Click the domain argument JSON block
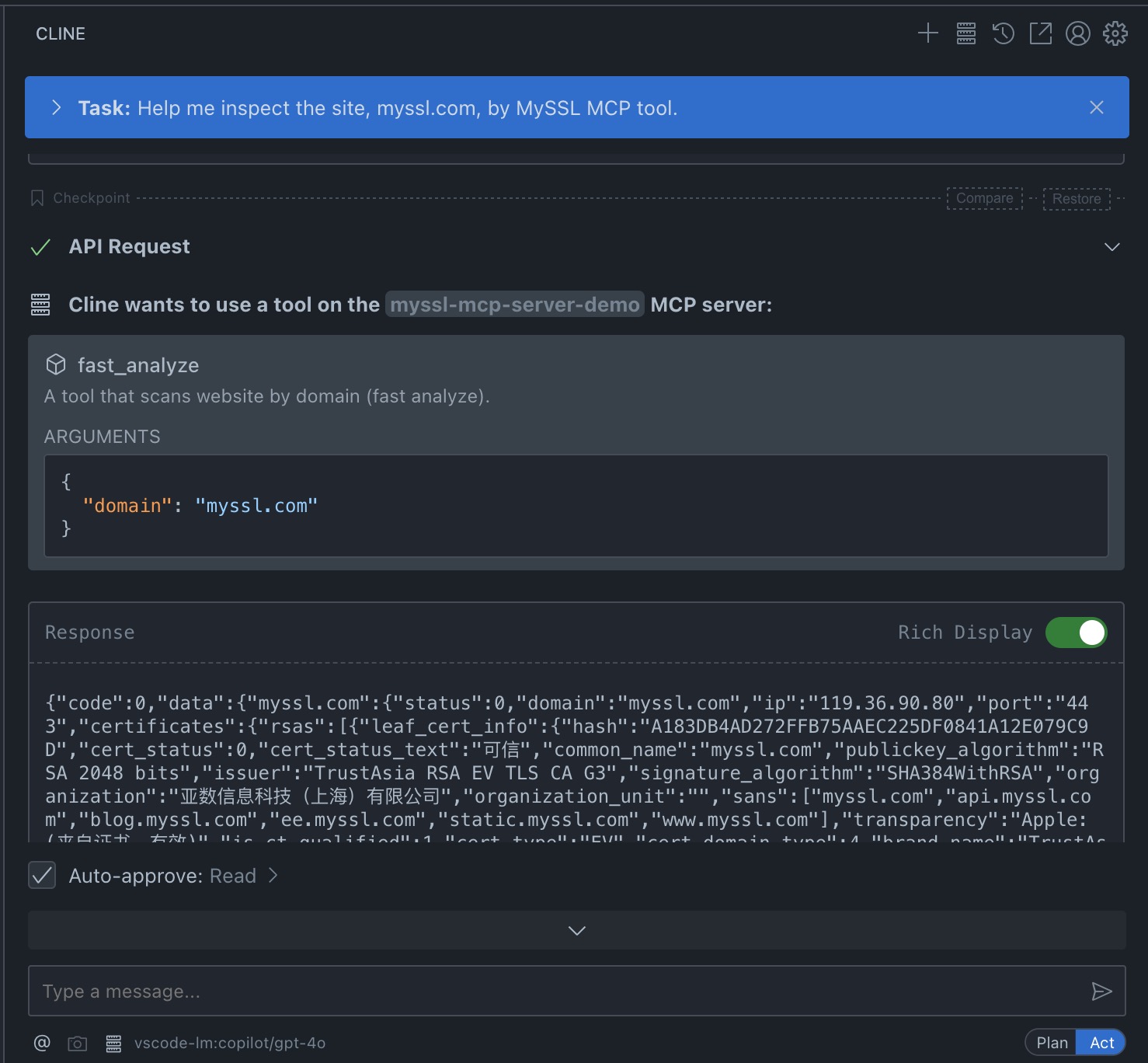 pos(576,506)
